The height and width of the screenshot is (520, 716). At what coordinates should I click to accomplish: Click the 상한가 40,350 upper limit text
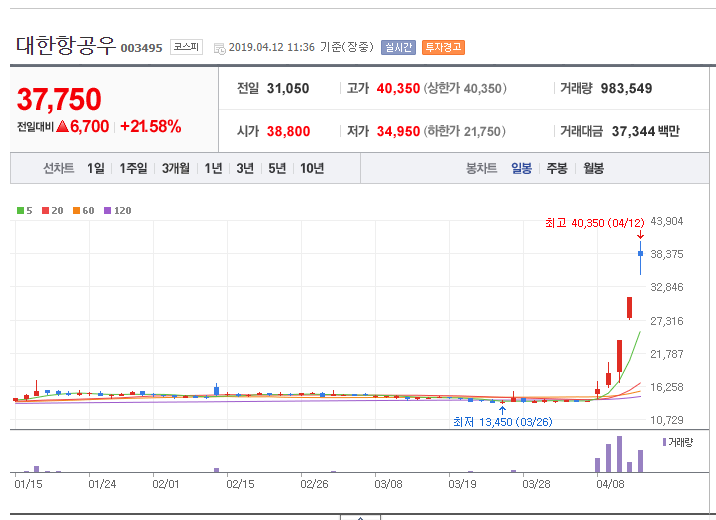point(465,88)
